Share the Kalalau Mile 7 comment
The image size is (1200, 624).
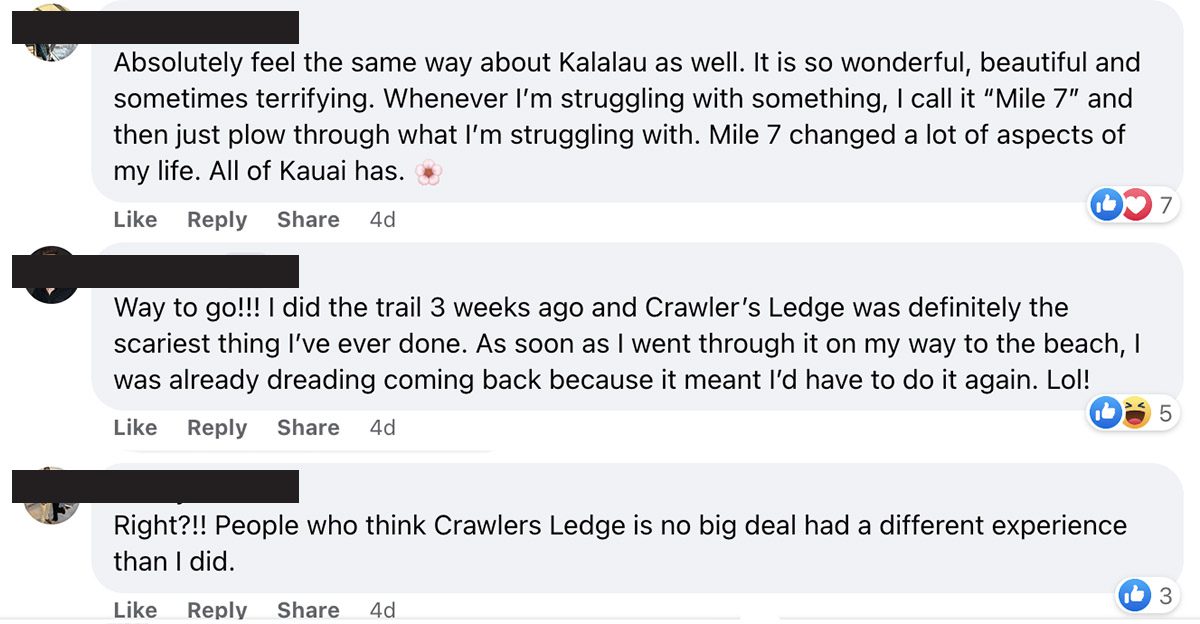tap(308, 220)
